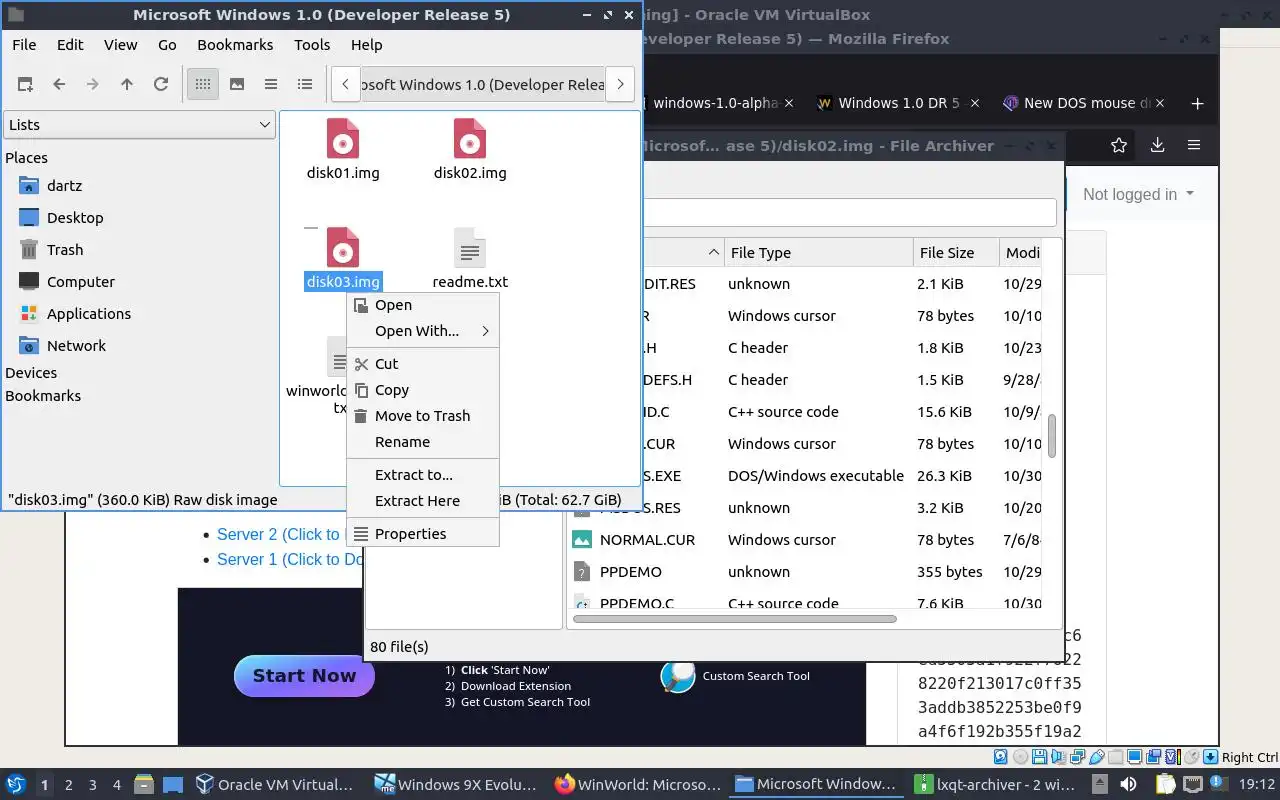
Task: Open the File menu
Action: click(24, 45)
